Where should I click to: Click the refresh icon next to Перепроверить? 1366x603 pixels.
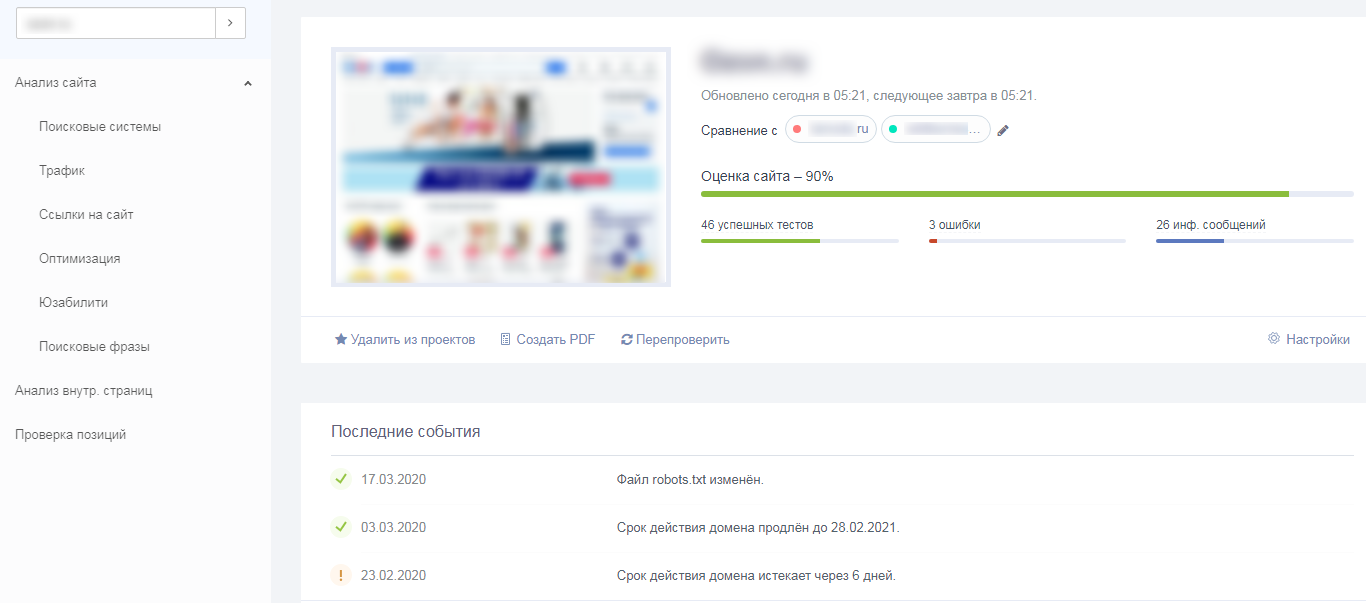click(627, 340)
